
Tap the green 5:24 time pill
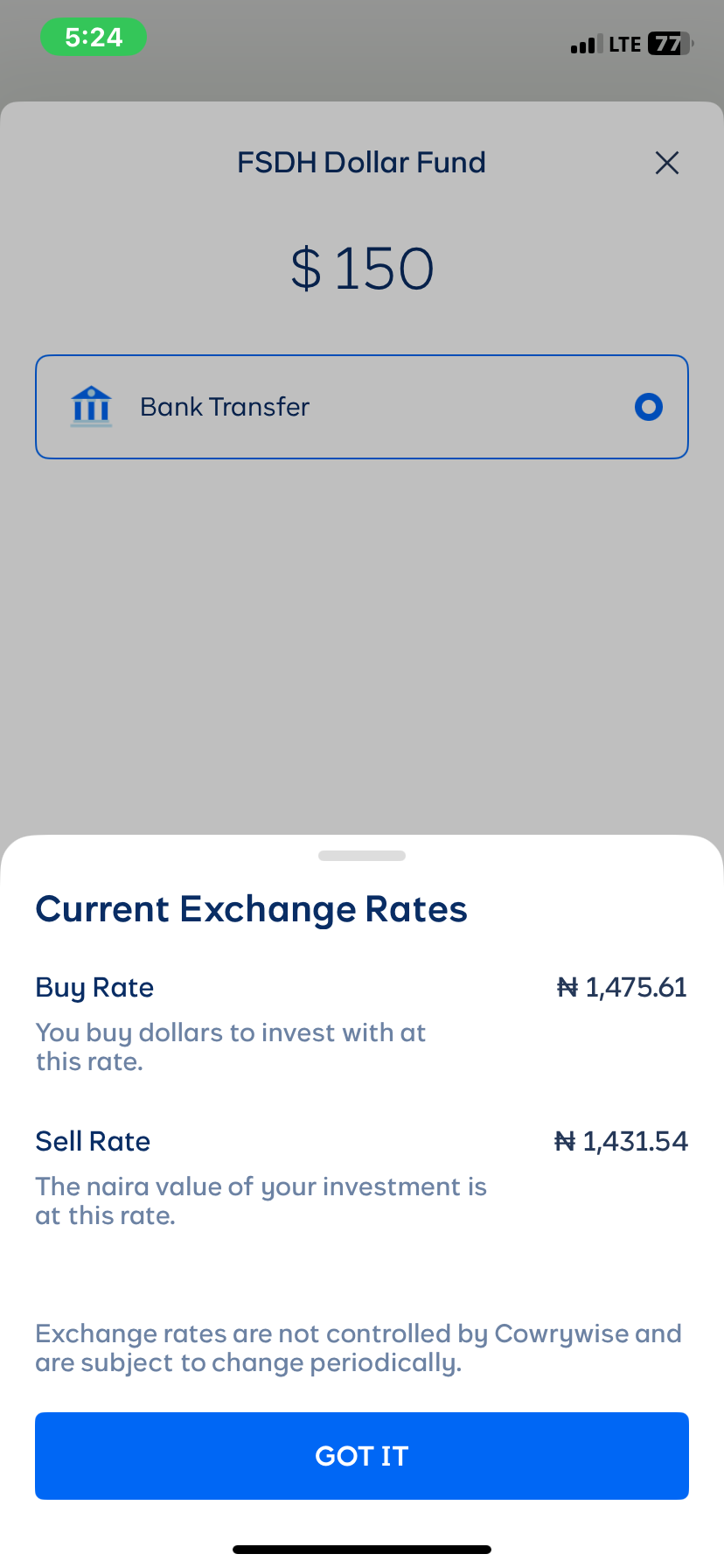[x=94, y=38]
